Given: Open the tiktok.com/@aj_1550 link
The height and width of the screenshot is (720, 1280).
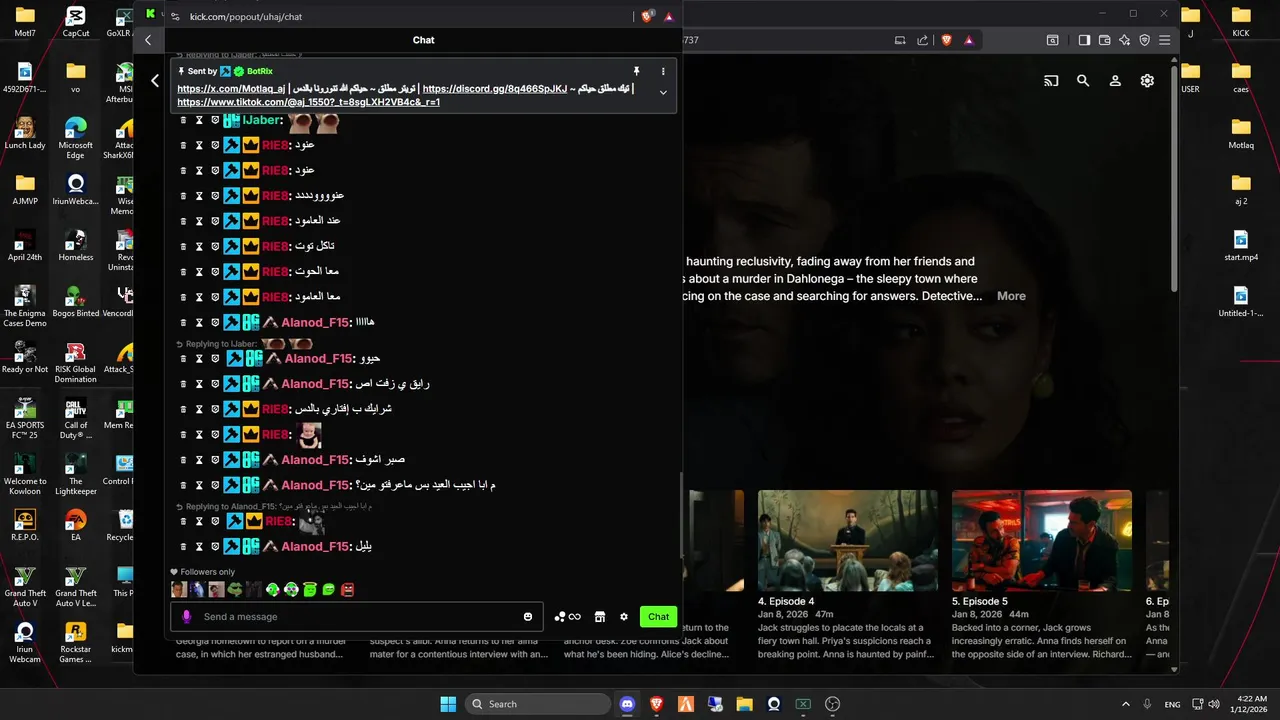Looking at the screenshot, I should click(x=309, y=102).
